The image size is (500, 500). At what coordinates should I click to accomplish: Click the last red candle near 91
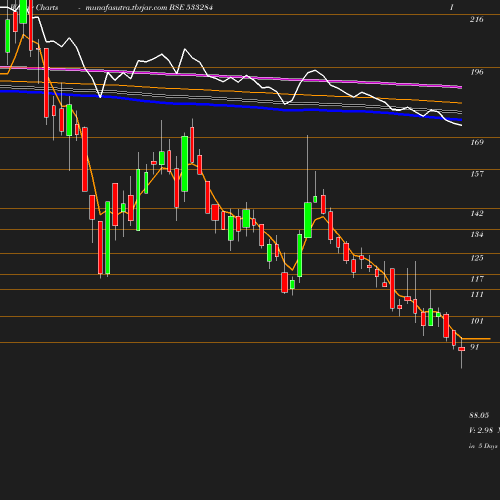461,349
